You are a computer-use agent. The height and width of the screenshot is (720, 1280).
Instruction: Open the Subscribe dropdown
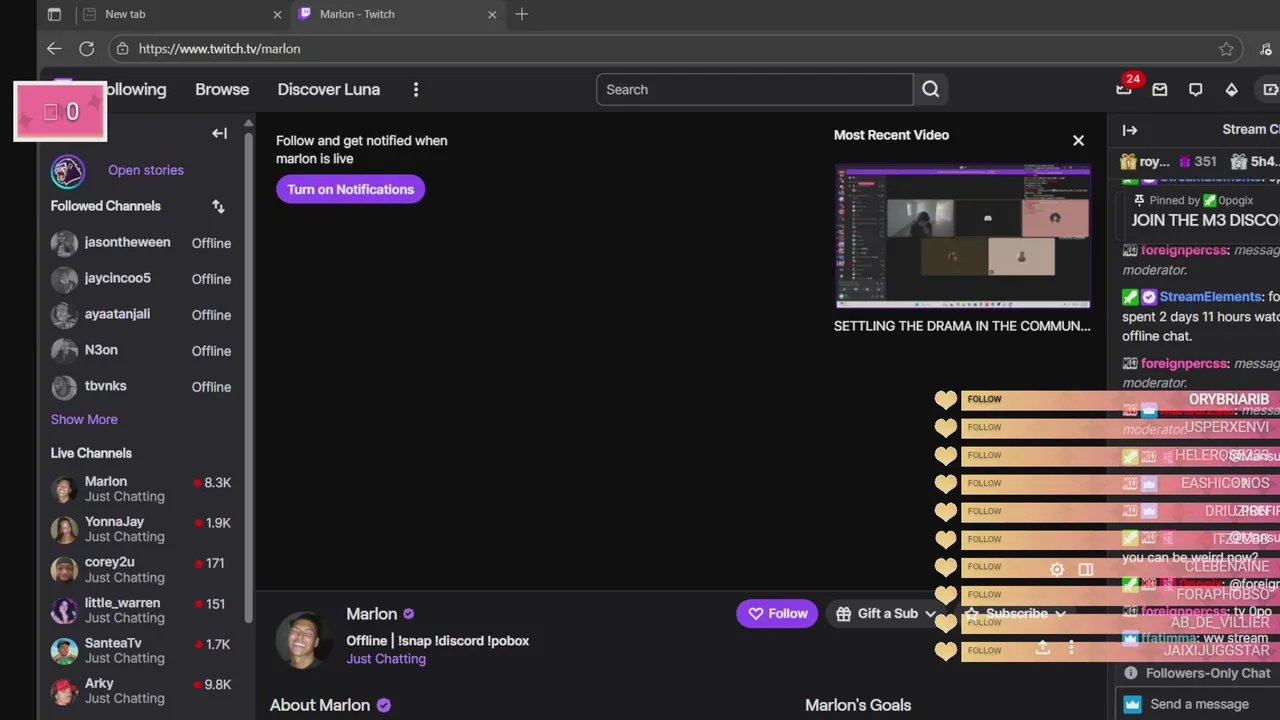click(1015, 613)
